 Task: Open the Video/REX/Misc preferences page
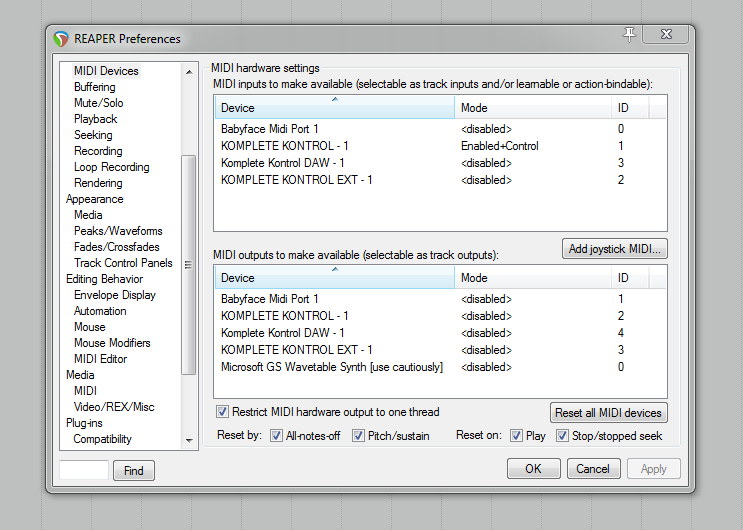114,407
